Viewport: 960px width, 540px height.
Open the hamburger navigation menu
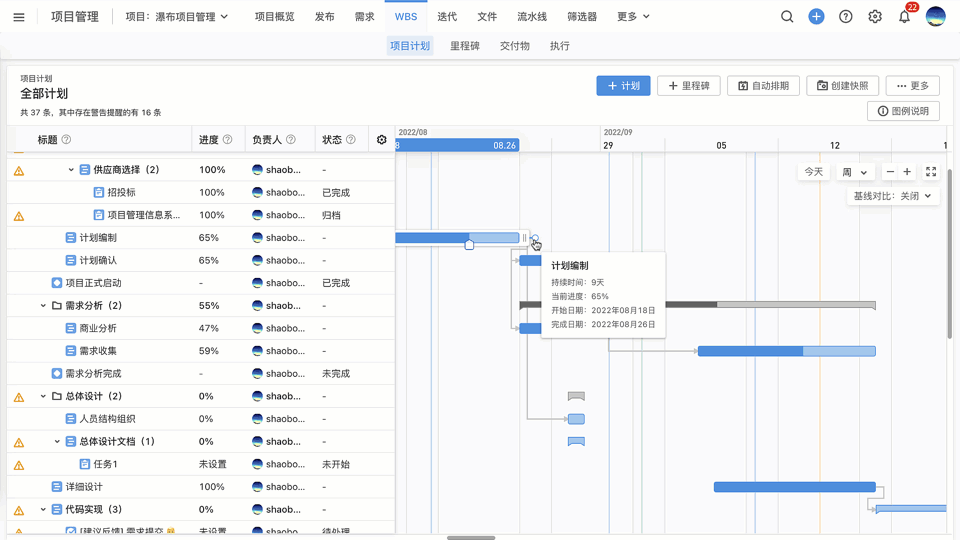click(19, 17)
